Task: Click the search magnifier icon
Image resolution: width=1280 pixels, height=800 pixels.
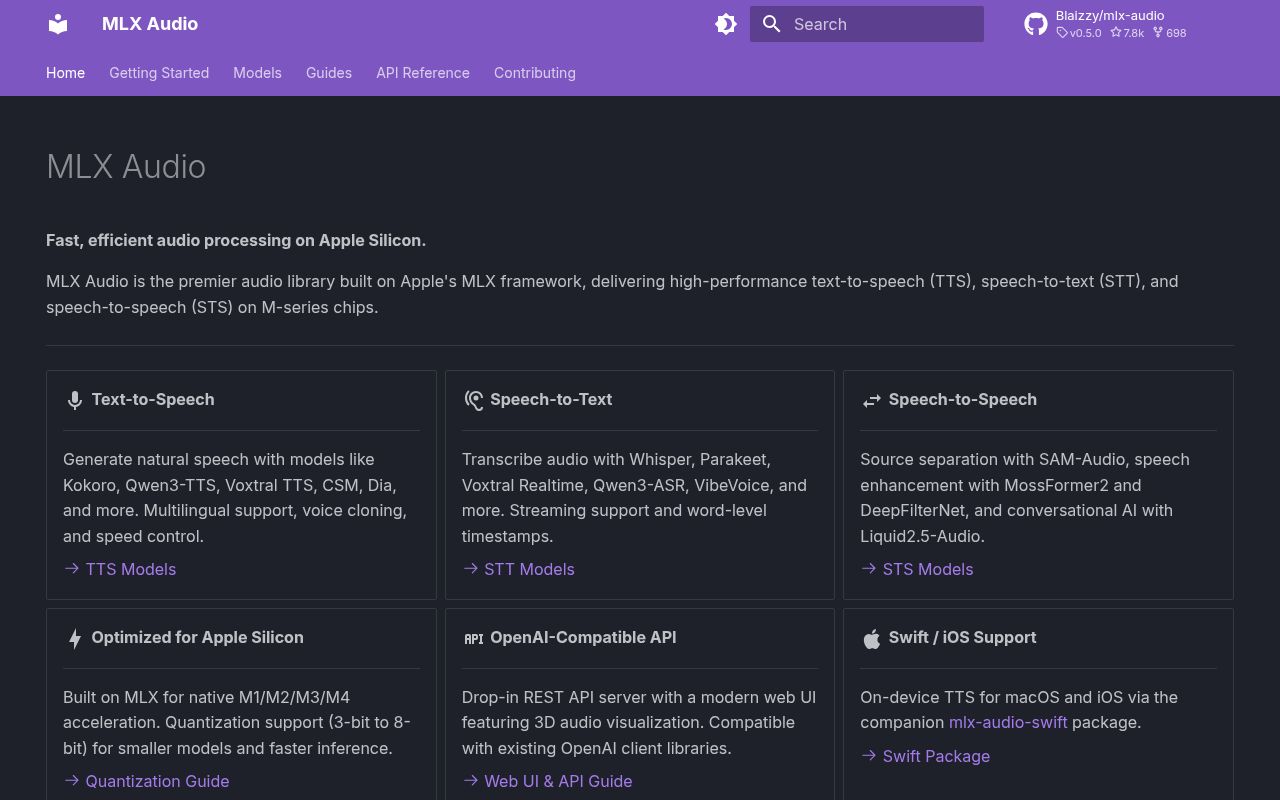Action: [x=771, y=24]
